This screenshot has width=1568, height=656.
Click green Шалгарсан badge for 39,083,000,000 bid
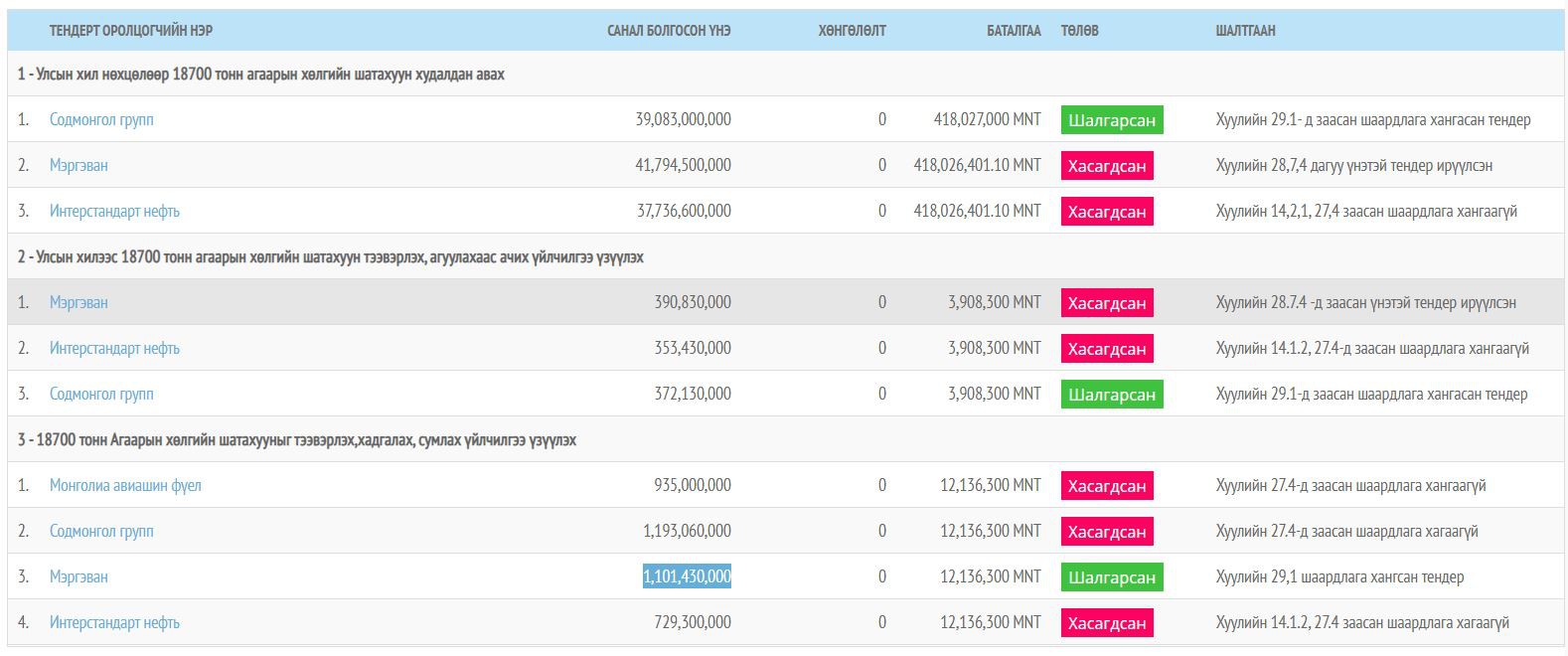1111,120
